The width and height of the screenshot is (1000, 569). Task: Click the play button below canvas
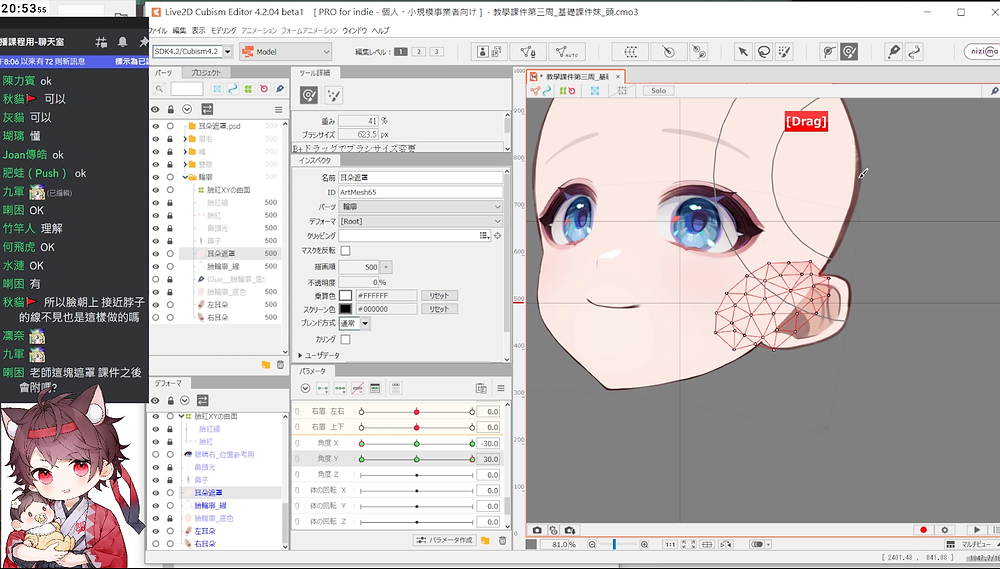[x=977, y=530]
